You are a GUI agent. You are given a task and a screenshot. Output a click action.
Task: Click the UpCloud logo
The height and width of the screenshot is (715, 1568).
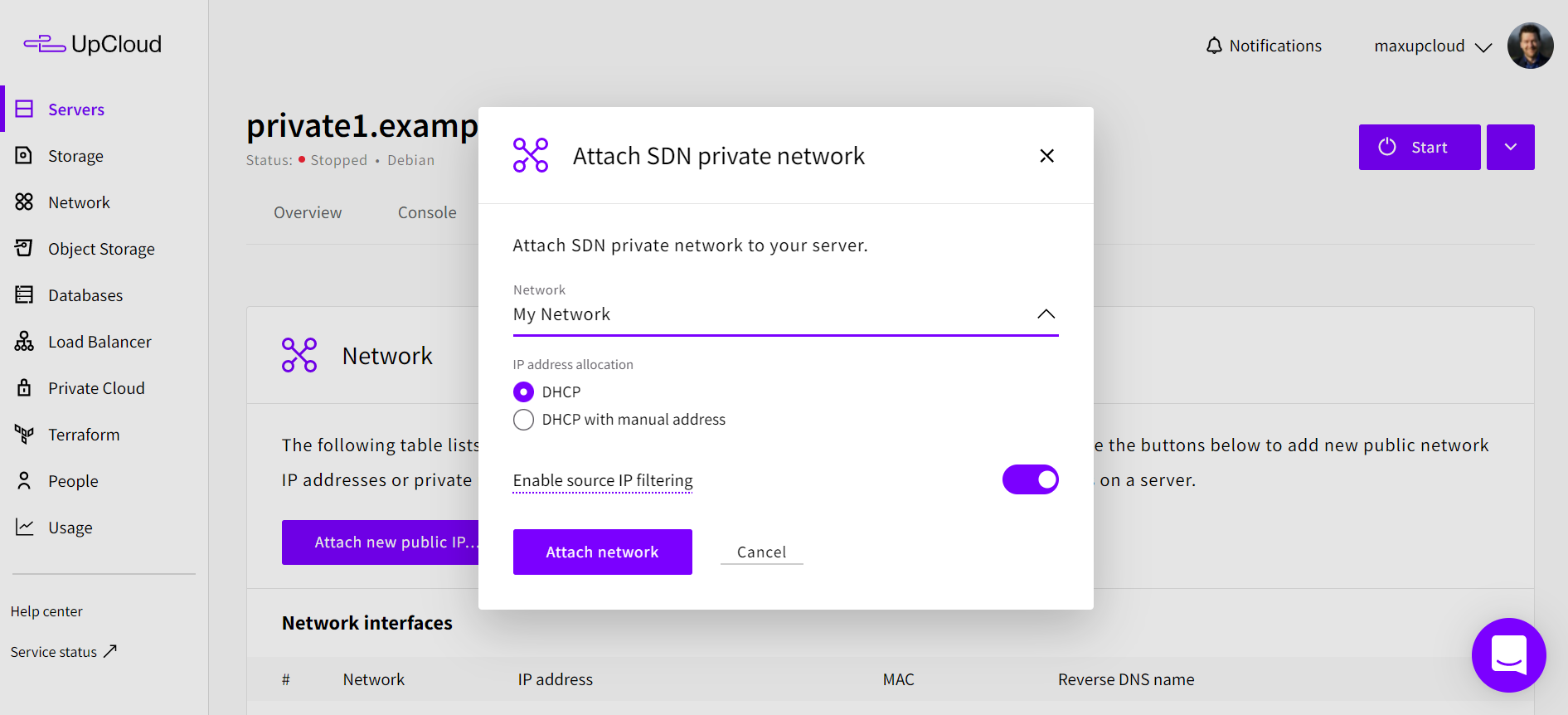(x=93, y=44)
